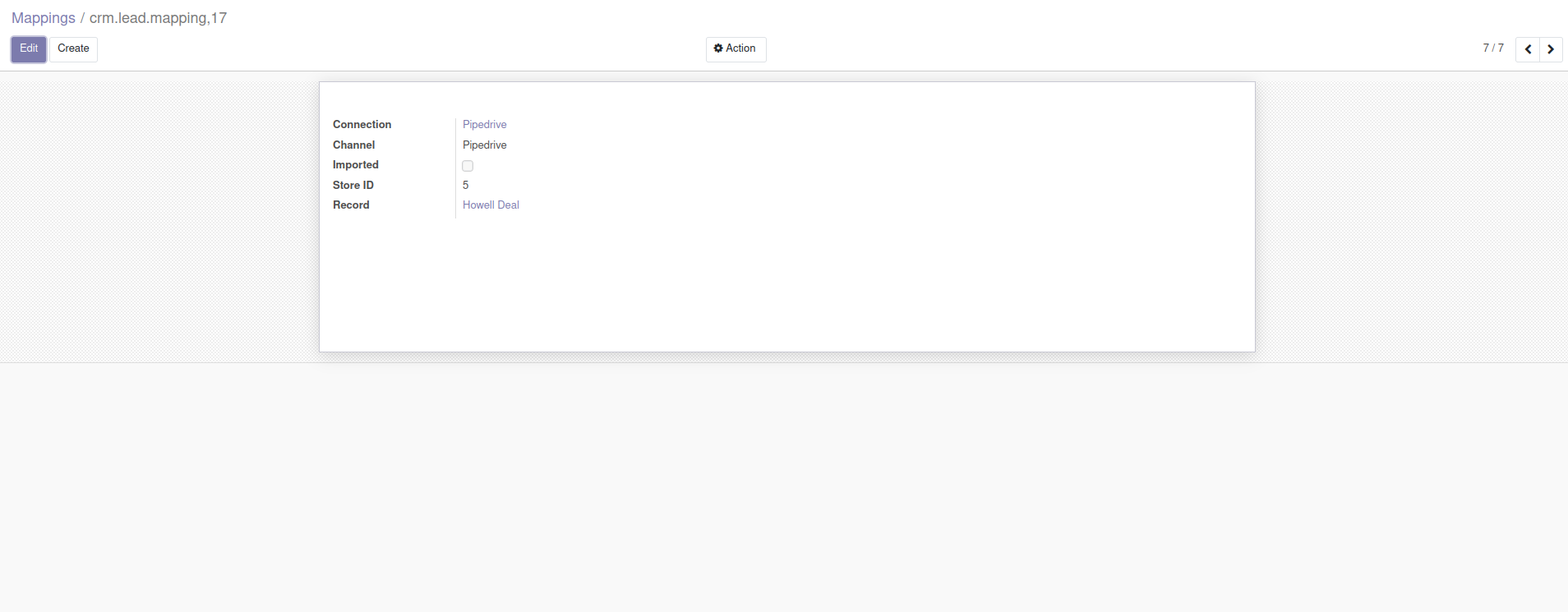Image resolution: width=1568 pixels, height=612 pixels.
Task: Click the 7 / 7 pager counter
Action: (x=1492, y=48)
